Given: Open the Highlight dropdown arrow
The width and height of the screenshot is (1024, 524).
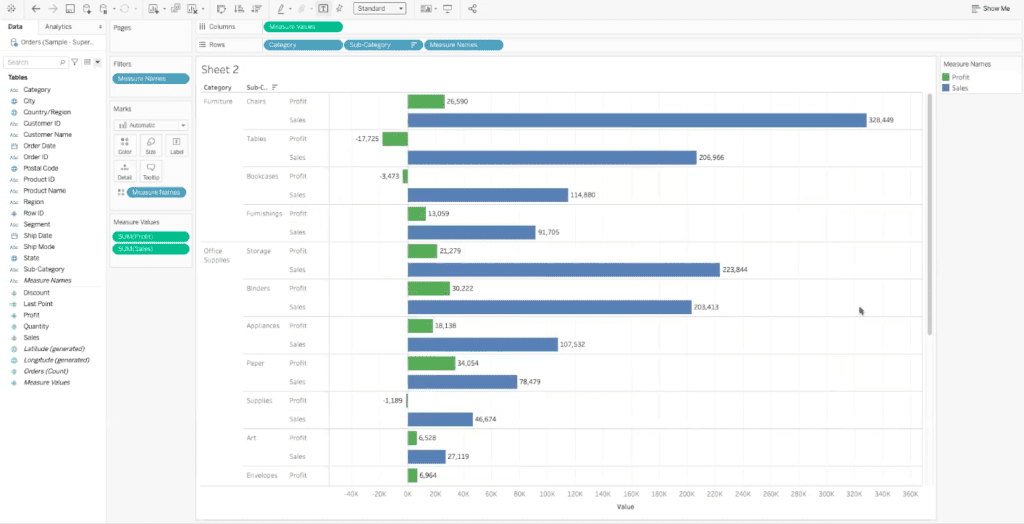Looking at the screenshot, I should tap(290, 9).
